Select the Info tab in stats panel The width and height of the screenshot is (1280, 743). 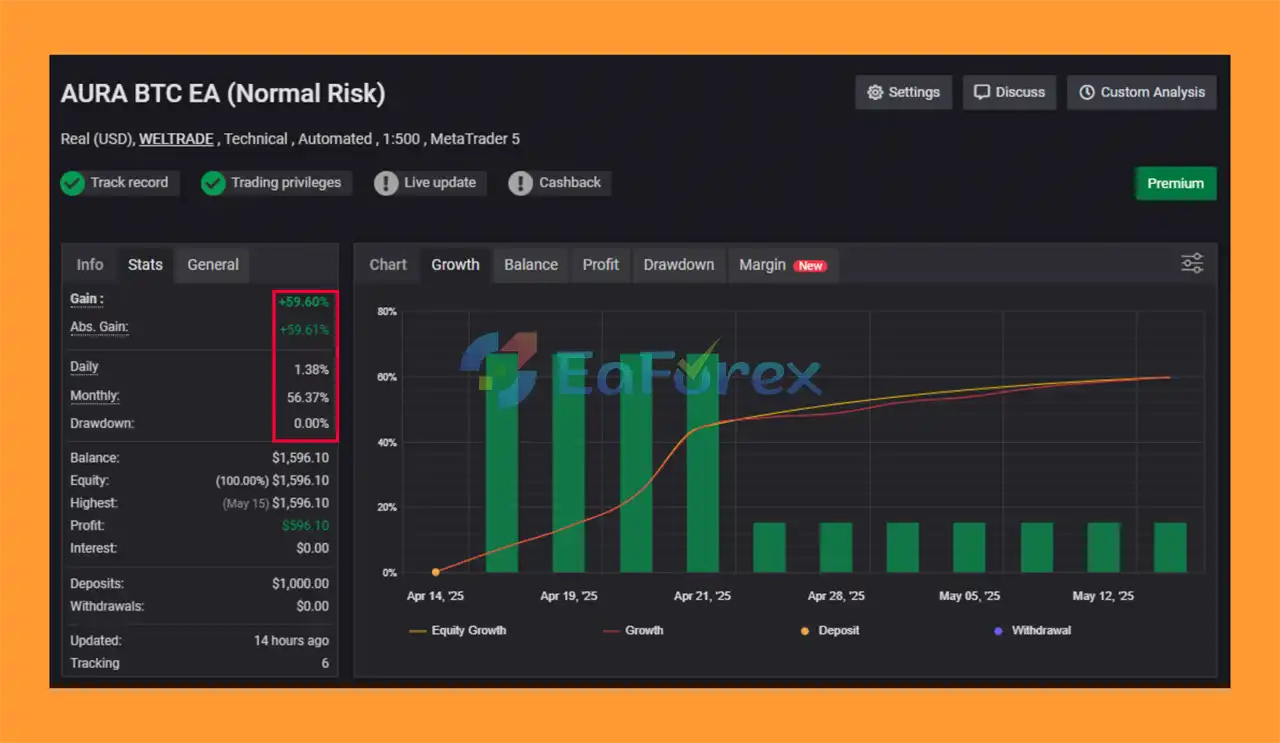point(90,265)
